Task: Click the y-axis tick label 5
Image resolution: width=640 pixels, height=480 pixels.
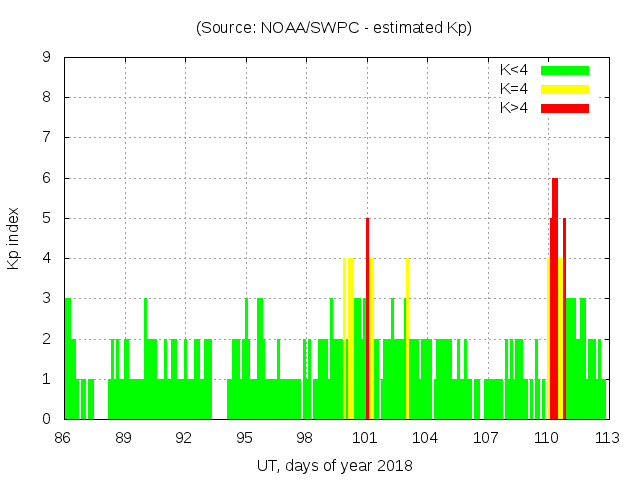Action: 46,218
